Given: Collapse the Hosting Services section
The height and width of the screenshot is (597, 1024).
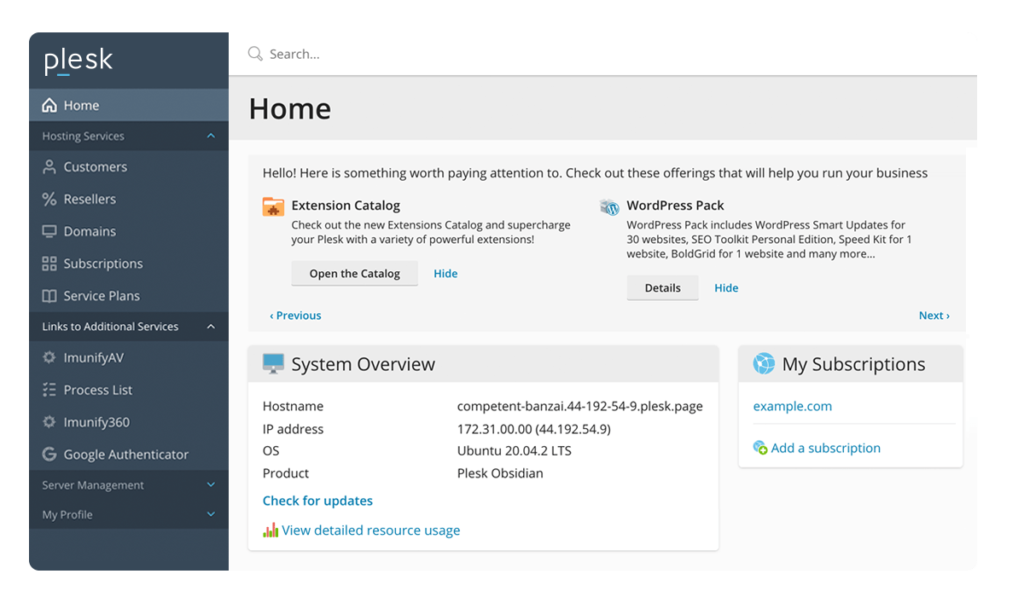Looking at the screenshot, I should tap(210, 136).
